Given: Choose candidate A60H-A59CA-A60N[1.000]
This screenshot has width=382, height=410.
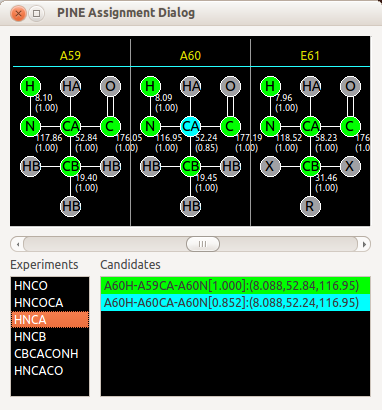Looking at the screenshot, I should pyautogui.click(x=235, y=286).
